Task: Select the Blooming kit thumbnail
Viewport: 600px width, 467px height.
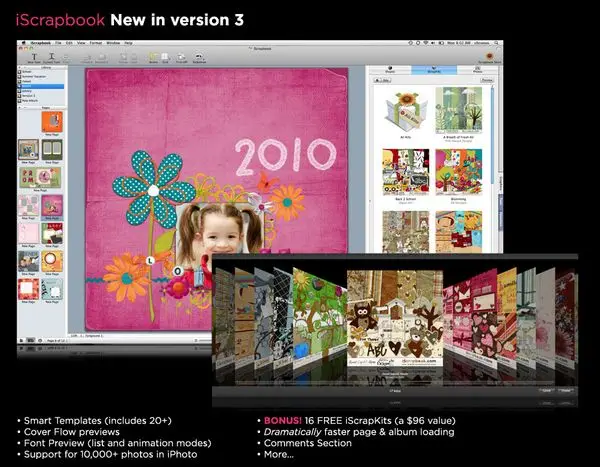Action: [458, 172]
